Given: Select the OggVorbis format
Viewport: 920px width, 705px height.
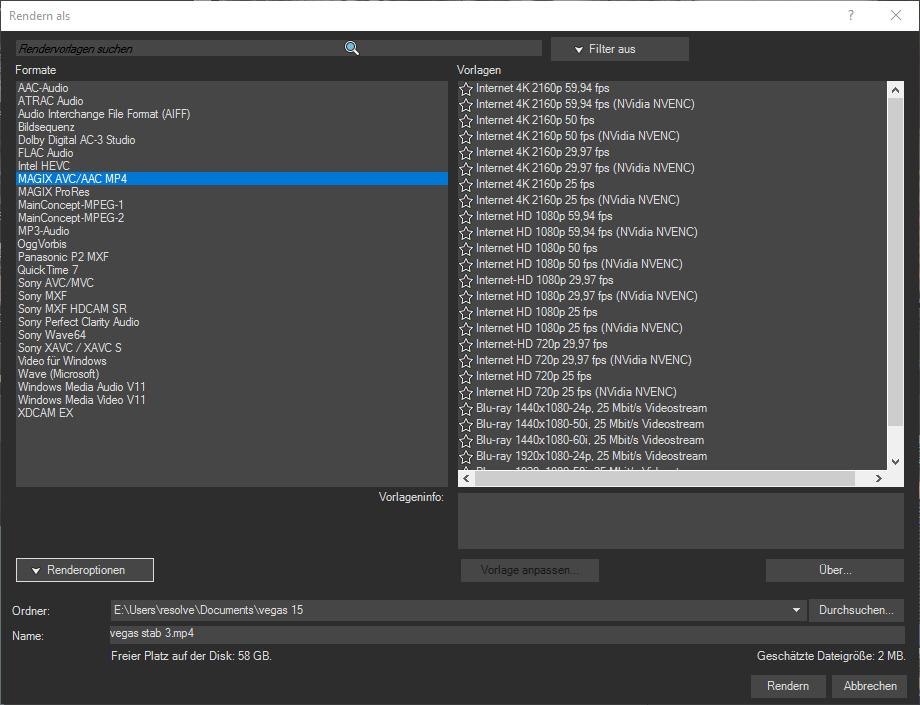Looking at the screenshot, I should tap(232, 244).
